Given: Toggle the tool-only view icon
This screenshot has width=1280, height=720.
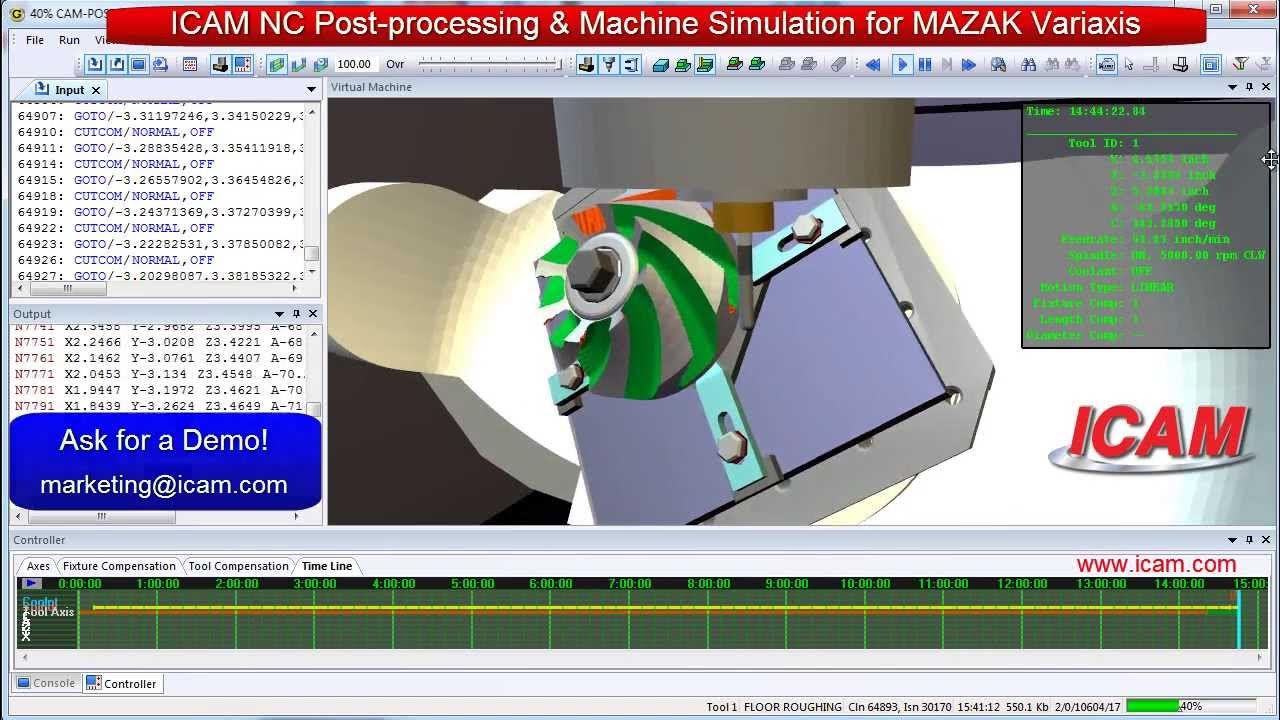Looking at the screenshot, I should point(631,65).
